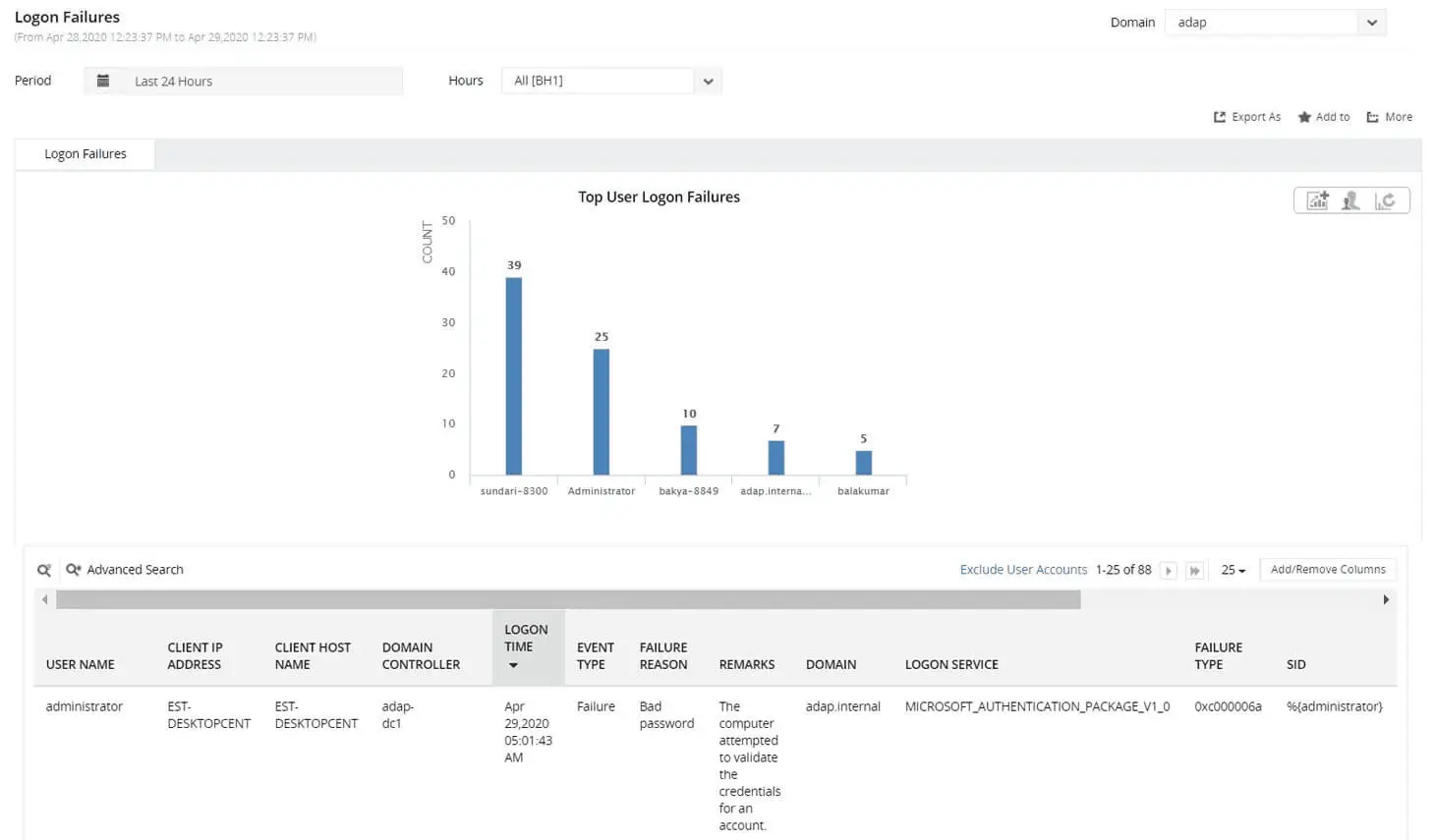Click the Exclude User Accounts link
The width and height of the screenshot is (1435, 840).
(1022, 569)
